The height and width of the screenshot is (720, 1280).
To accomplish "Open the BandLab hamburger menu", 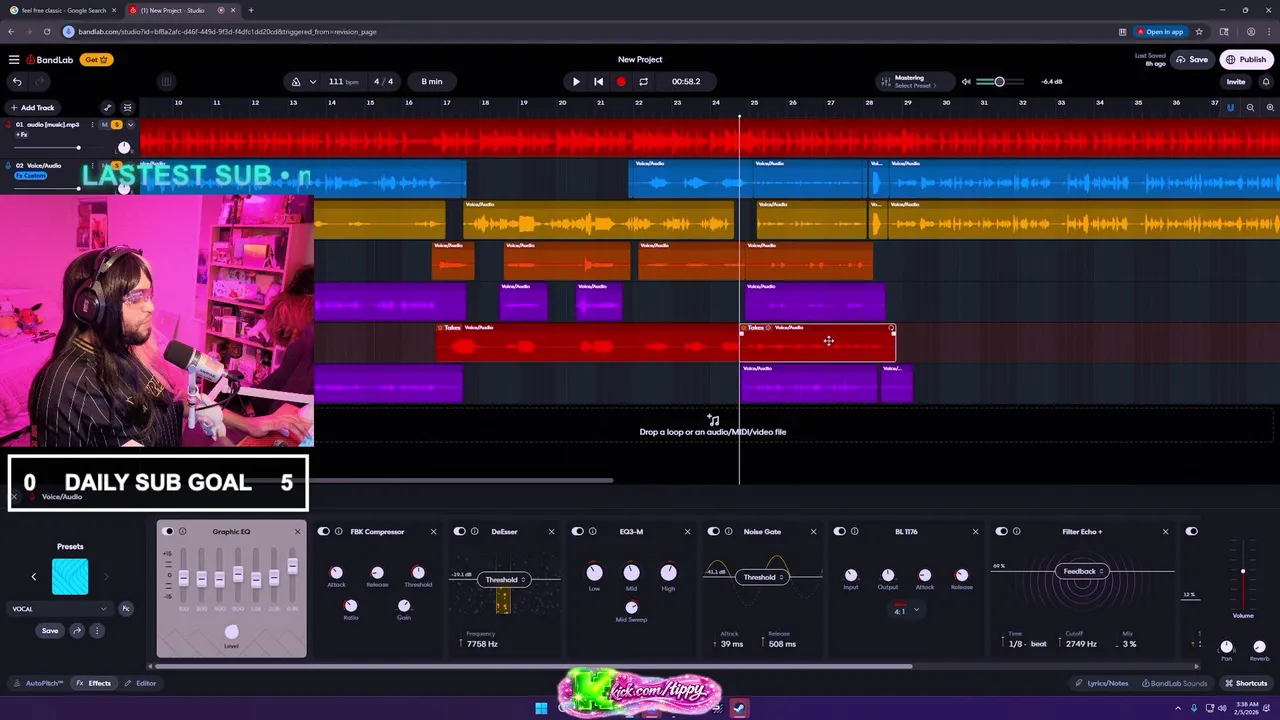I will click(x=14, y=60).
